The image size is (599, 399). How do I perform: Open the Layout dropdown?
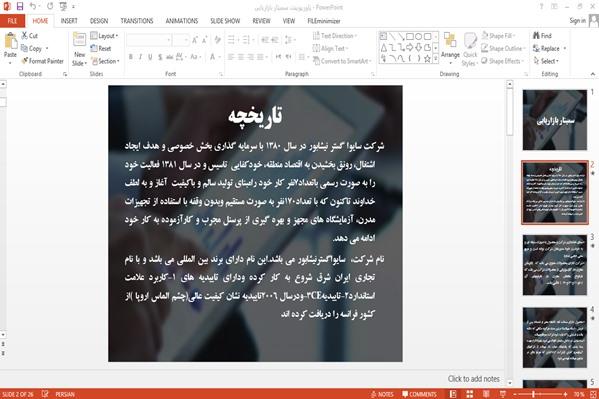click(x=104, y=36)
